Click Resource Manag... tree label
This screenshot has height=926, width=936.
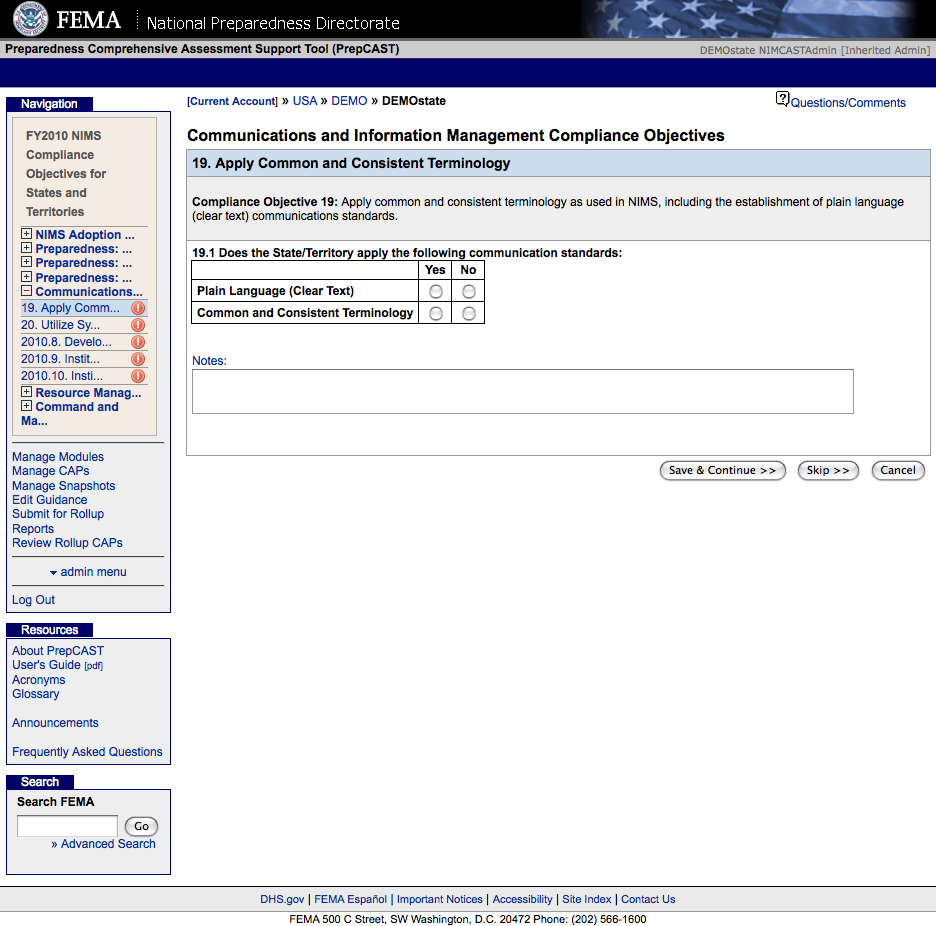88,393
